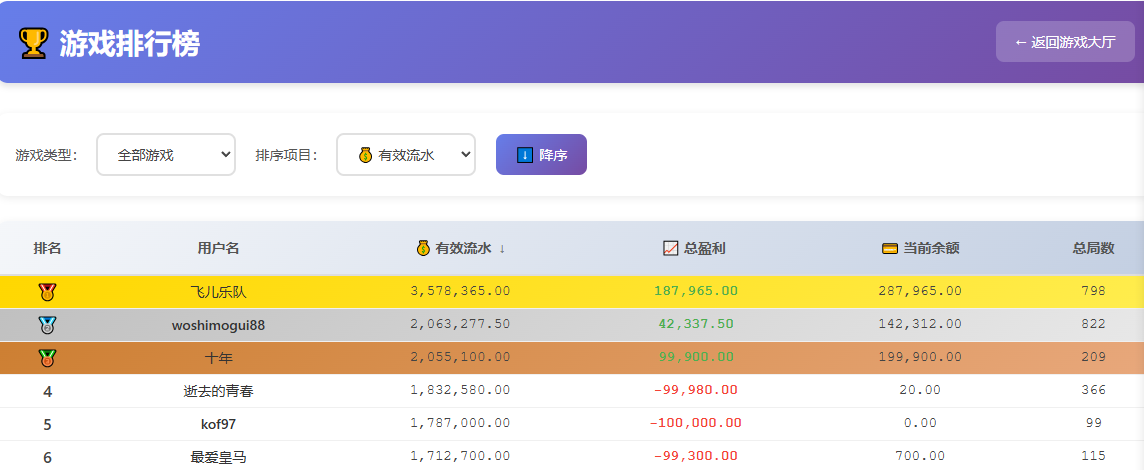The width and height of the screenshot is (1144, 470).
Task: Select username kof97 in the table
Action: pyautogui.click(x=218, y=424)
